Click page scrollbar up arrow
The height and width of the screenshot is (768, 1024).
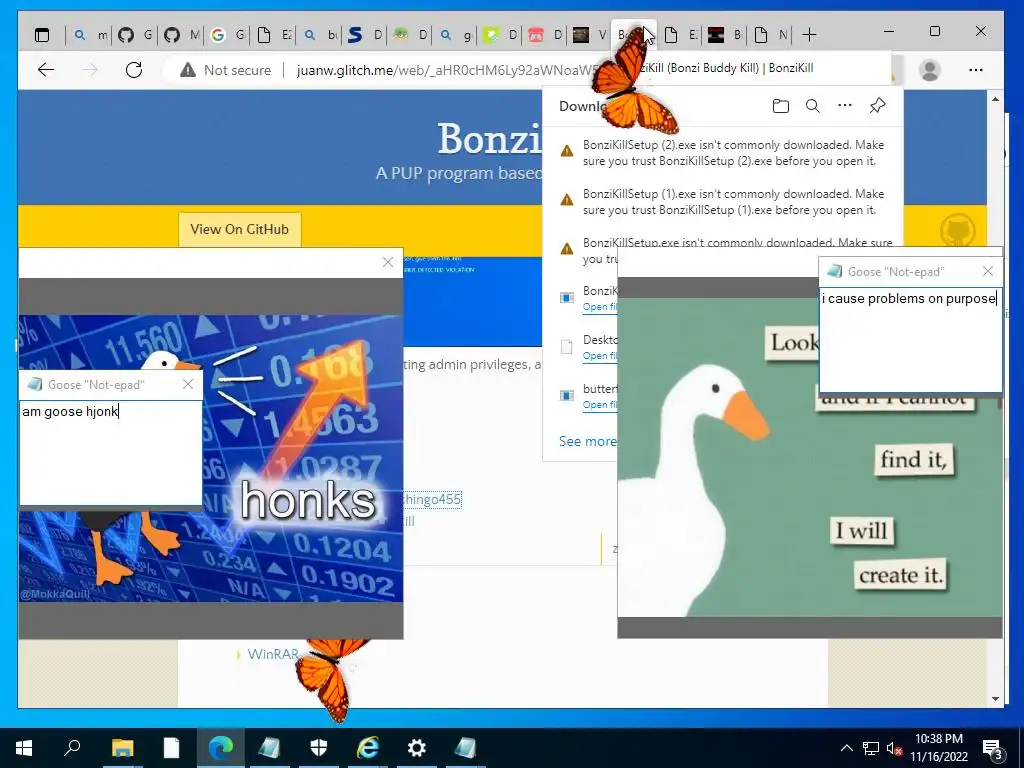[x=995, y=100]
